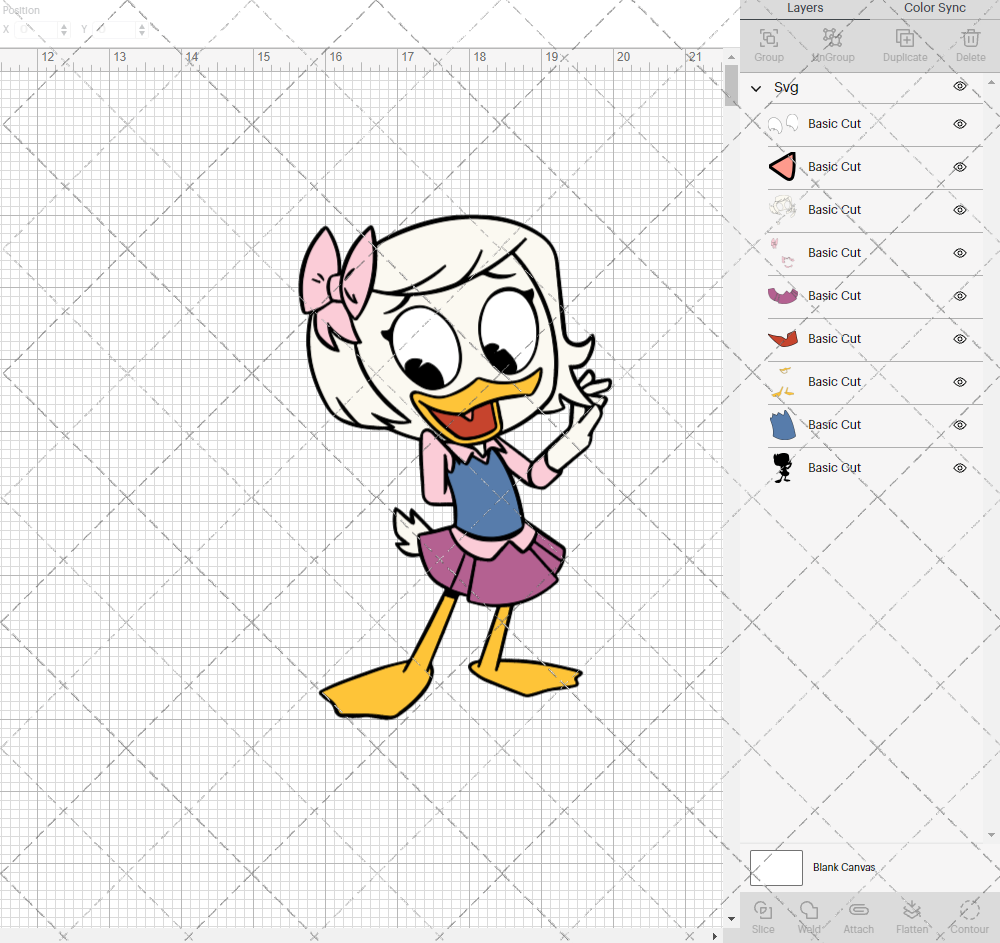
Task: Click the duck's pink hair bow on canvas
Action: 337,286
